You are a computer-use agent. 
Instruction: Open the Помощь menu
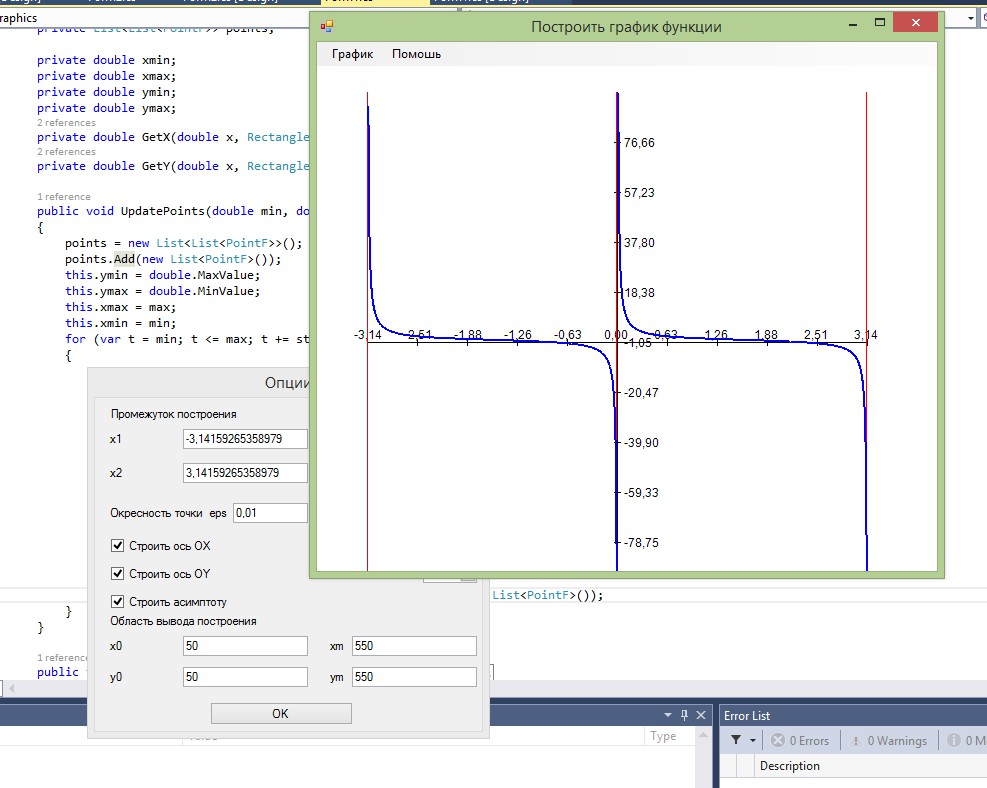click(416, 54)
